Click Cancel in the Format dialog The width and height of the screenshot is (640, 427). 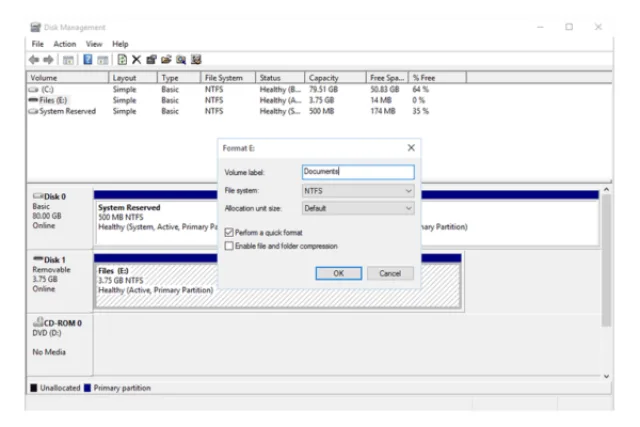coord(390,274)
